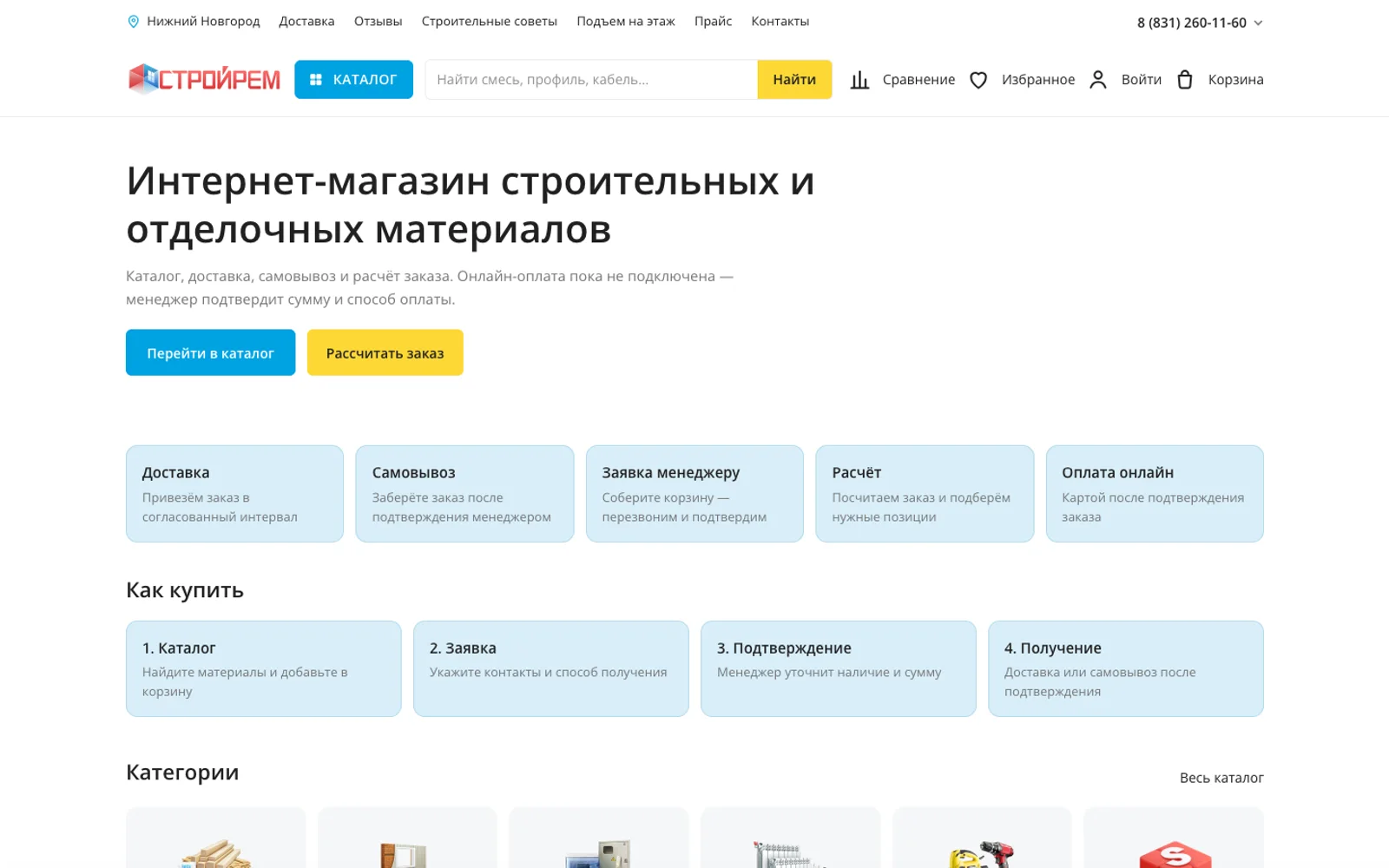1389x868 pixels.
Task: Click the 3. Подтверждение step card
Action: tap(839, 668)
